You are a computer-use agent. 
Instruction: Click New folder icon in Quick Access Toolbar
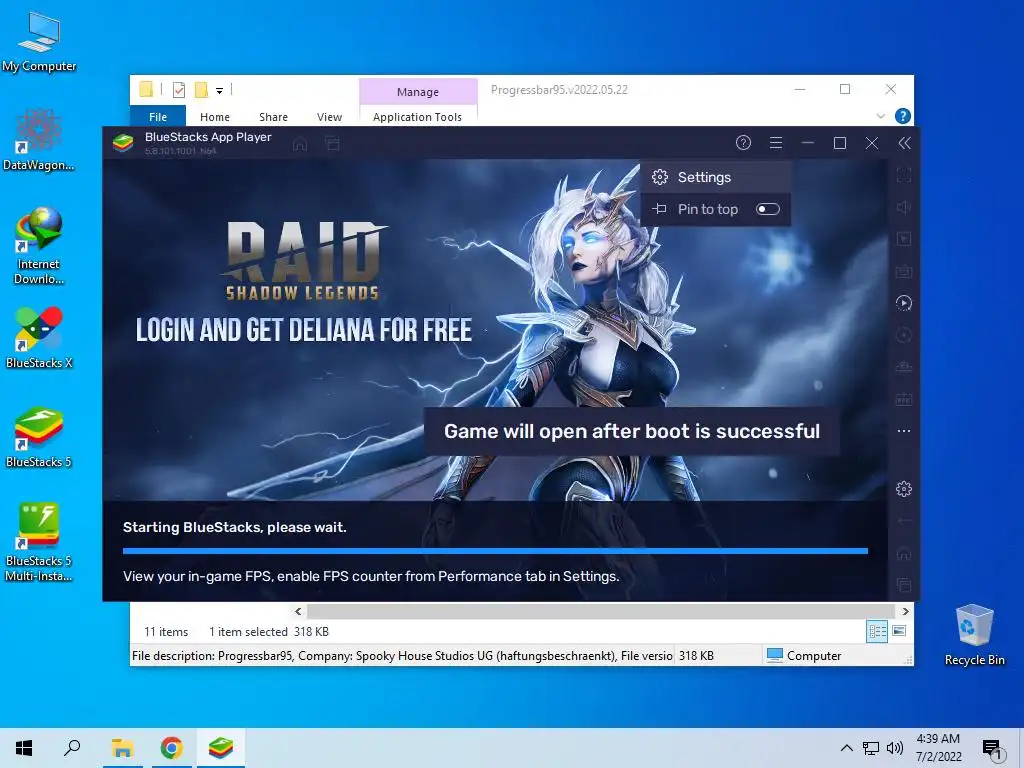tap(202, 89)
